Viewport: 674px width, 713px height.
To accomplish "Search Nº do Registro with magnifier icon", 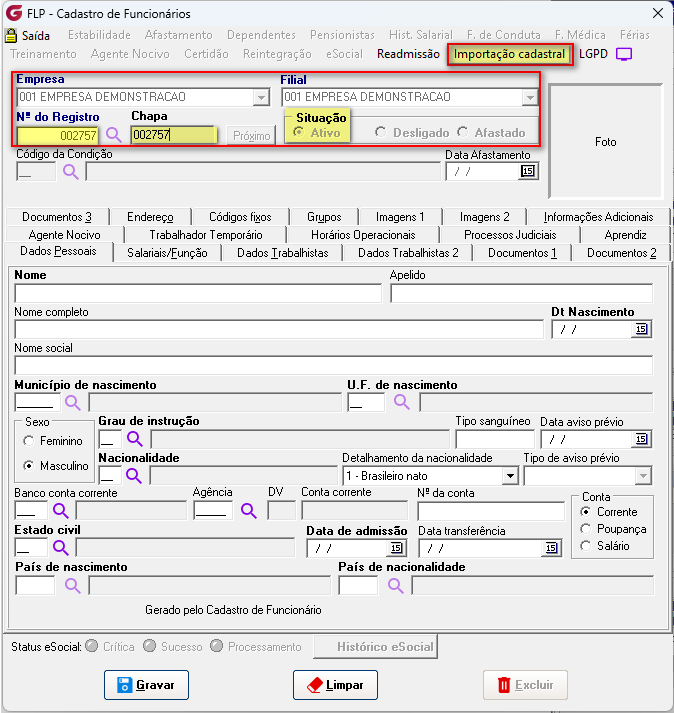I will point(113,135).
